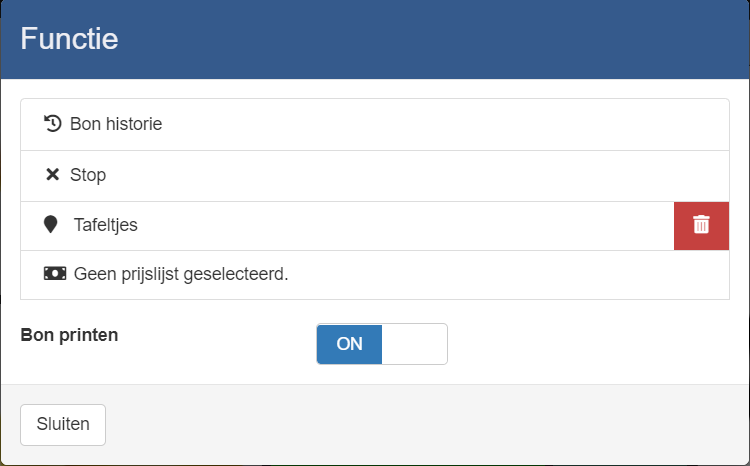The width and height of the screenshot is (750, 466).
Task: Open the "Geen prijslijst geselecteerd." text entry
Action: pos(181,274)
